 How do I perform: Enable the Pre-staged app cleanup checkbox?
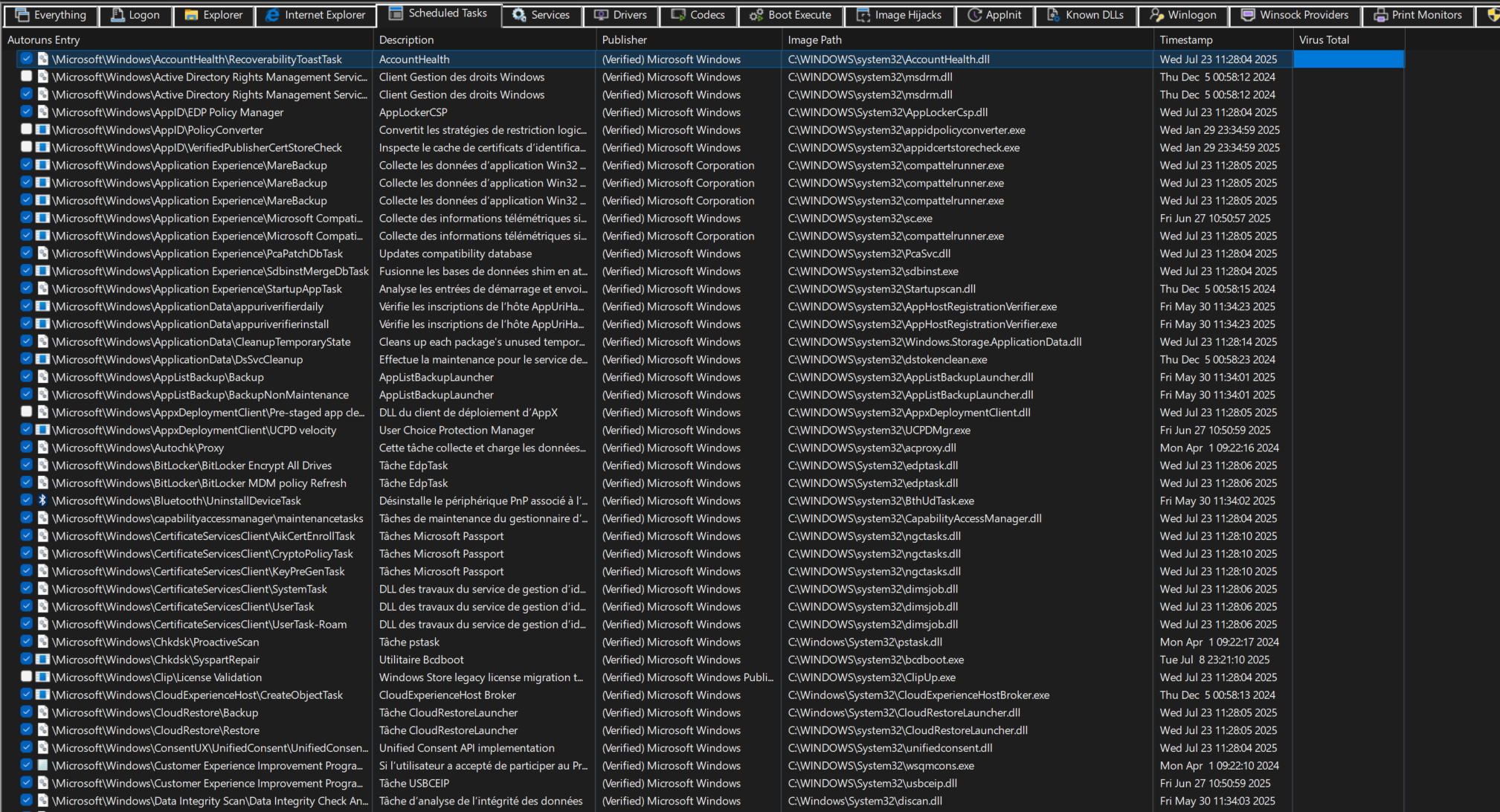coord(27,412)
